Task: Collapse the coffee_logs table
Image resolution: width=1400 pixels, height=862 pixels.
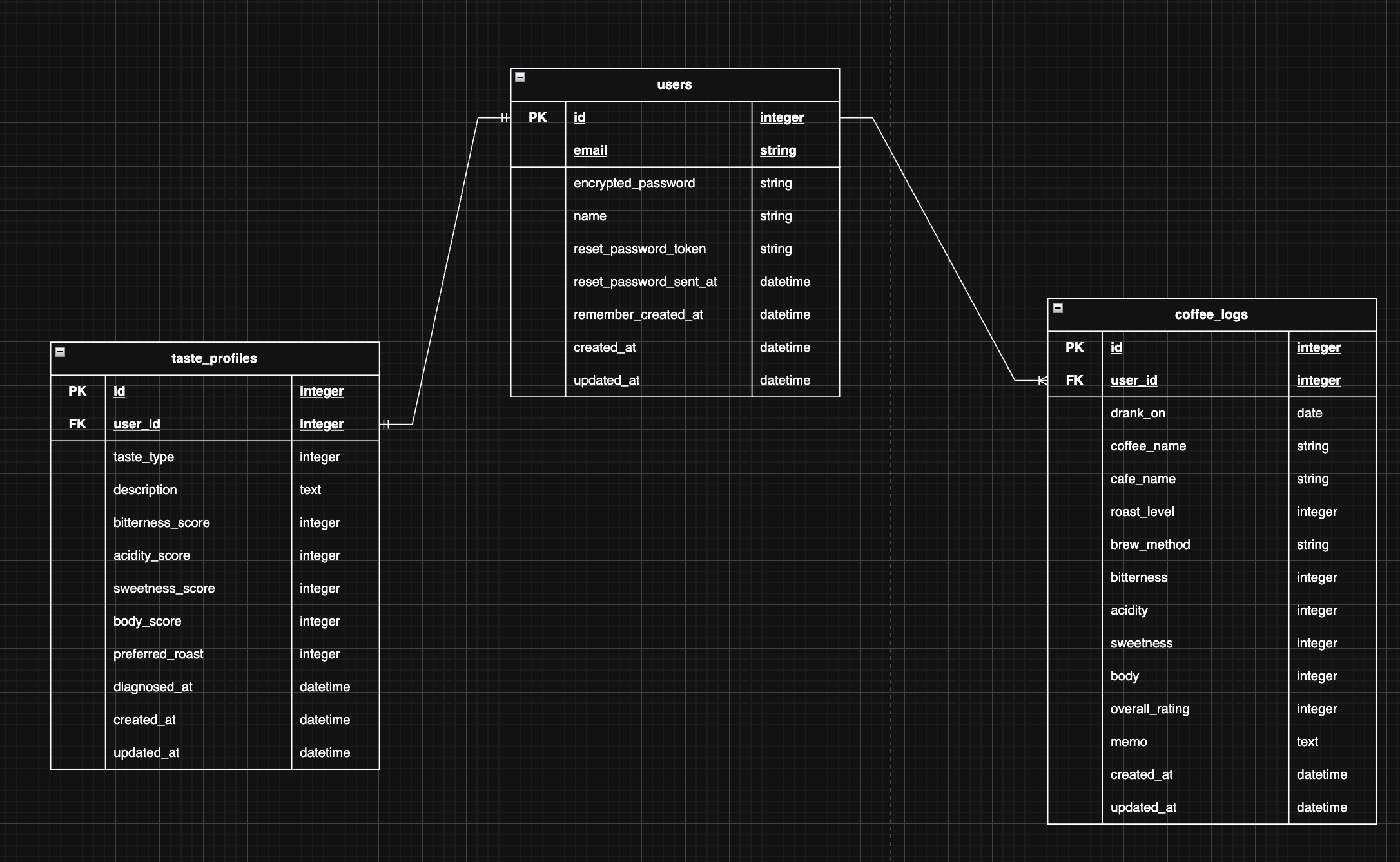Action: point(1058,308)
